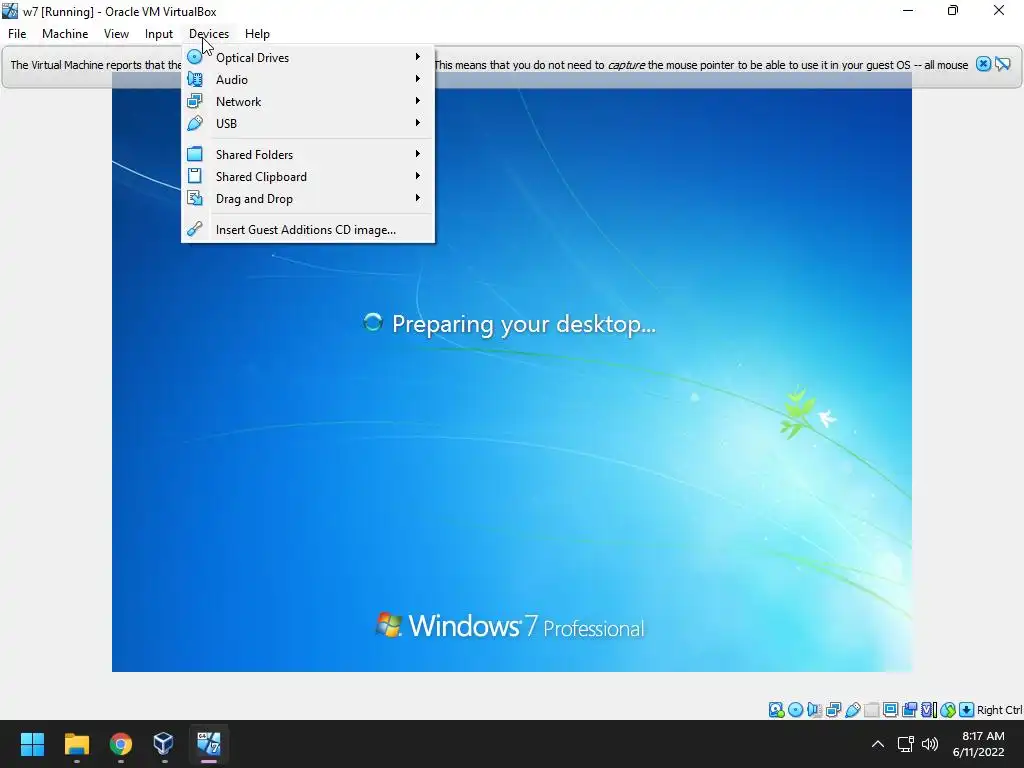
Task: Choose Shared Clipboard menu entry
Action: 308,177
